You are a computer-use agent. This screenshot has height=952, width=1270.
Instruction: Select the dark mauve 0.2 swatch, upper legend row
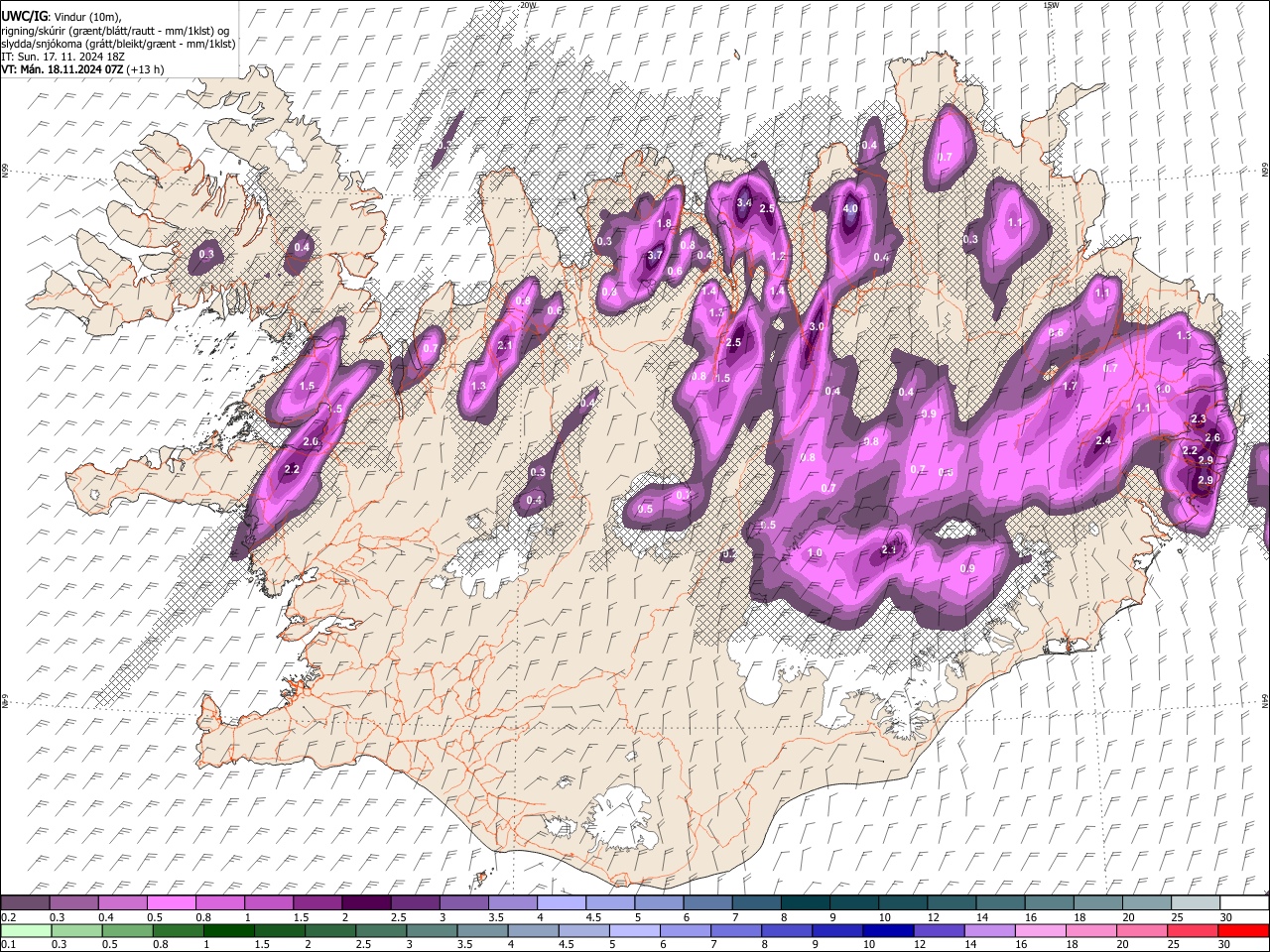(x=25, y=903)
